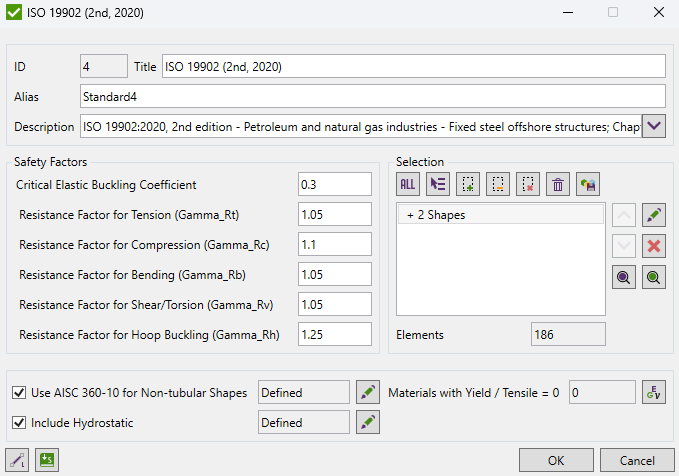Click the red X delete icon
This screenshot has width=679, height=476.
point(654,246)
